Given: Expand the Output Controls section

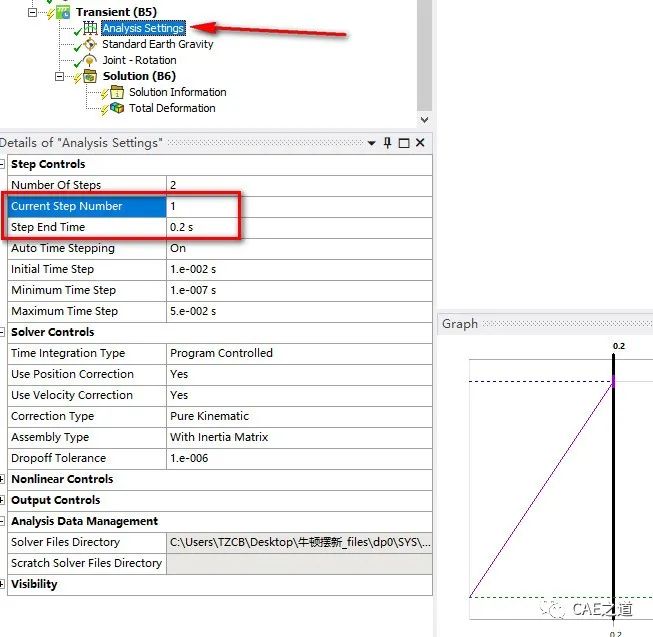Looking at the screenshot, I should tap(2, 500).
